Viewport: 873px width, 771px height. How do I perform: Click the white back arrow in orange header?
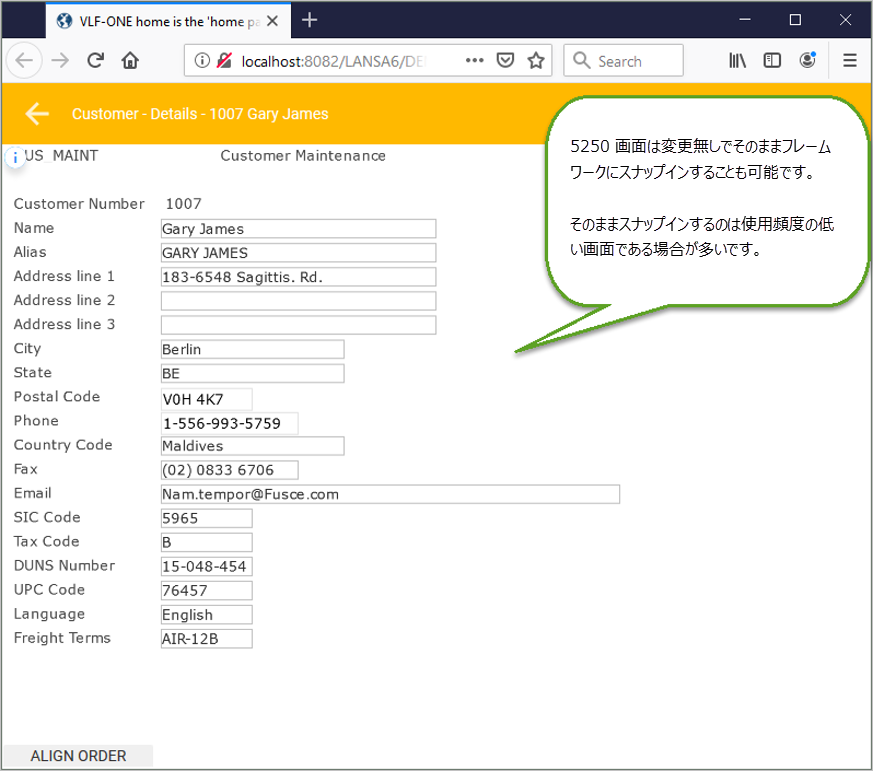point(37,114)
